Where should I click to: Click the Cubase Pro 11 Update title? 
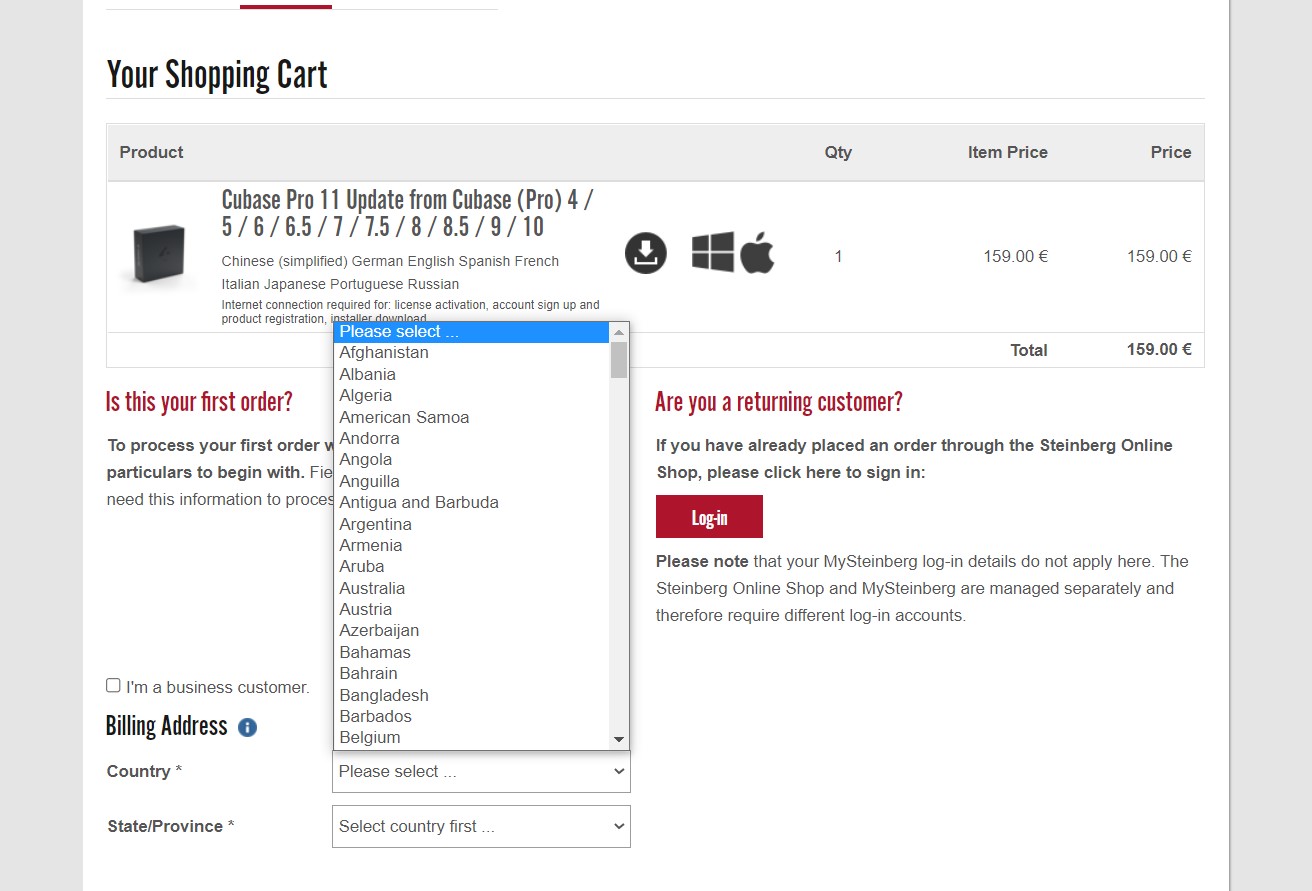pyautogui.click(x=407, y=213)
